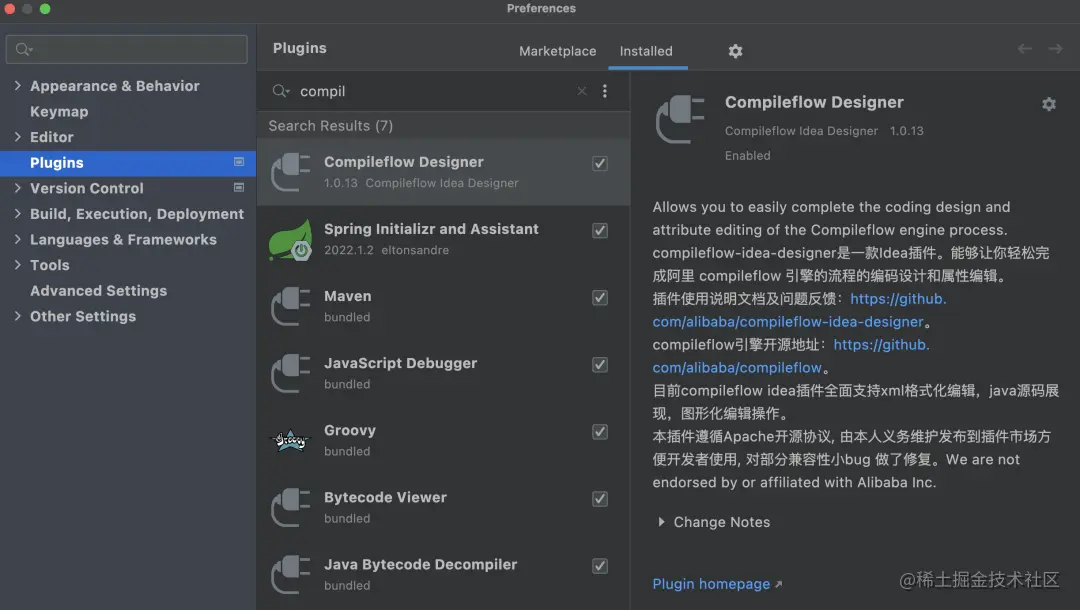
Task: Select Keymap in the settings tree
Action: (59, 112)
